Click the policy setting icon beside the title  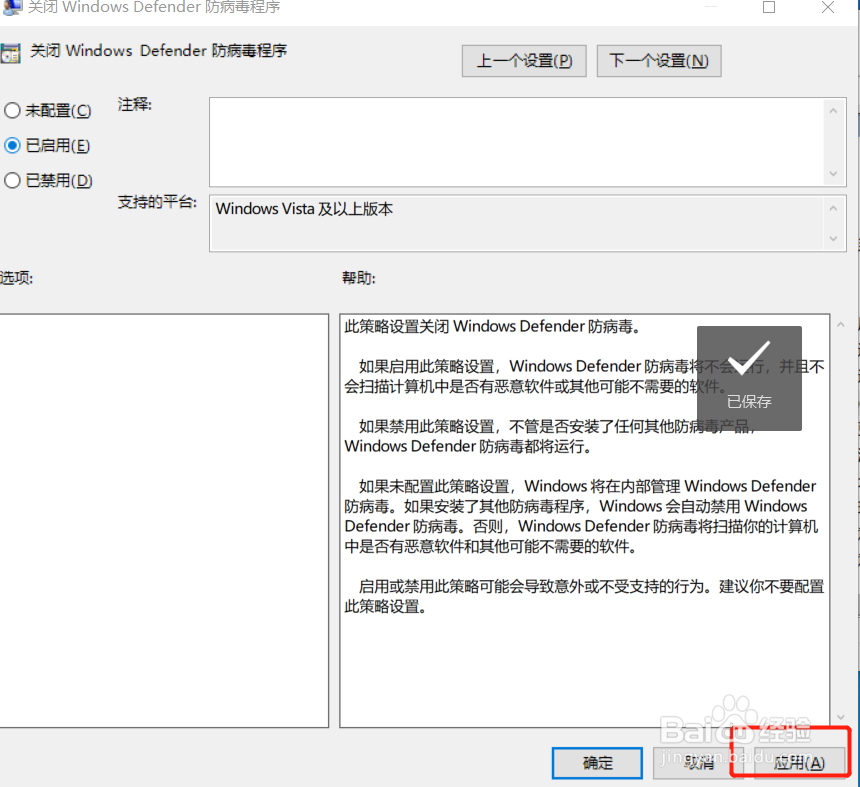(x=10, y=54)
